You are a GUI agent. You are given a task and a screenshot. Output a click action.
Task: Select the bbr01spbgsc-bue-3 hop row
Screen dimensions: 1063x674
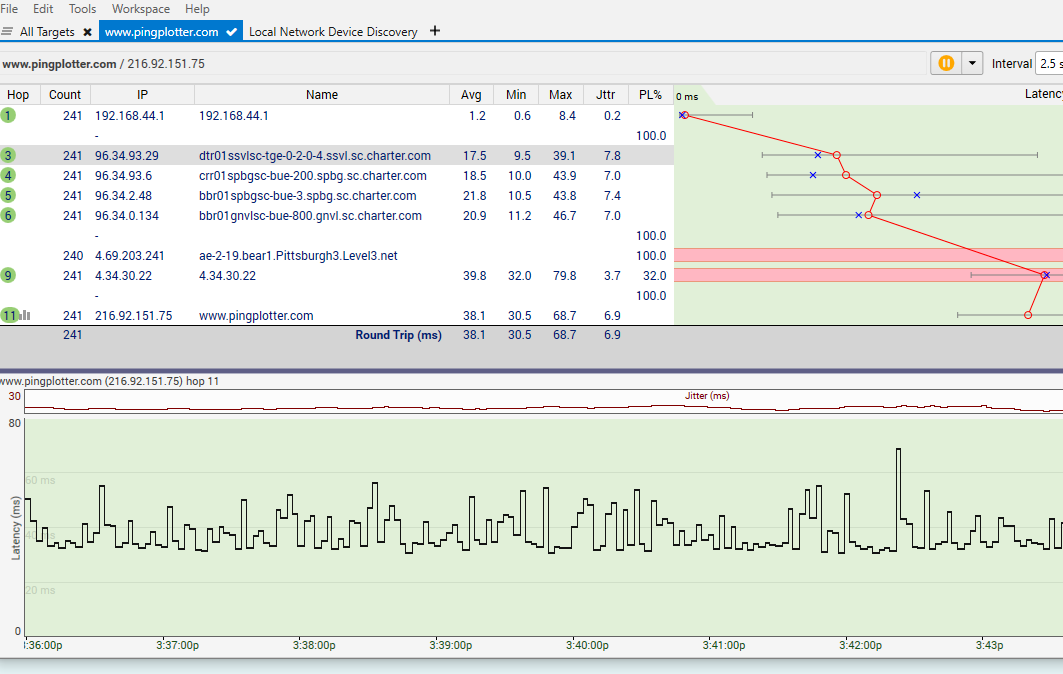point(307,195)
